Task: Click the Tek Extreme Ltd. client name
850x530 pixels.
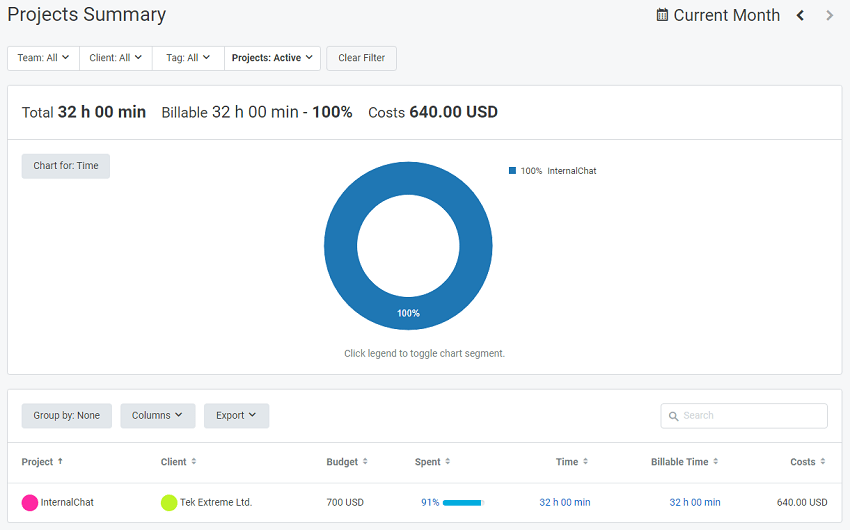Action: click(x=216, y=502)
